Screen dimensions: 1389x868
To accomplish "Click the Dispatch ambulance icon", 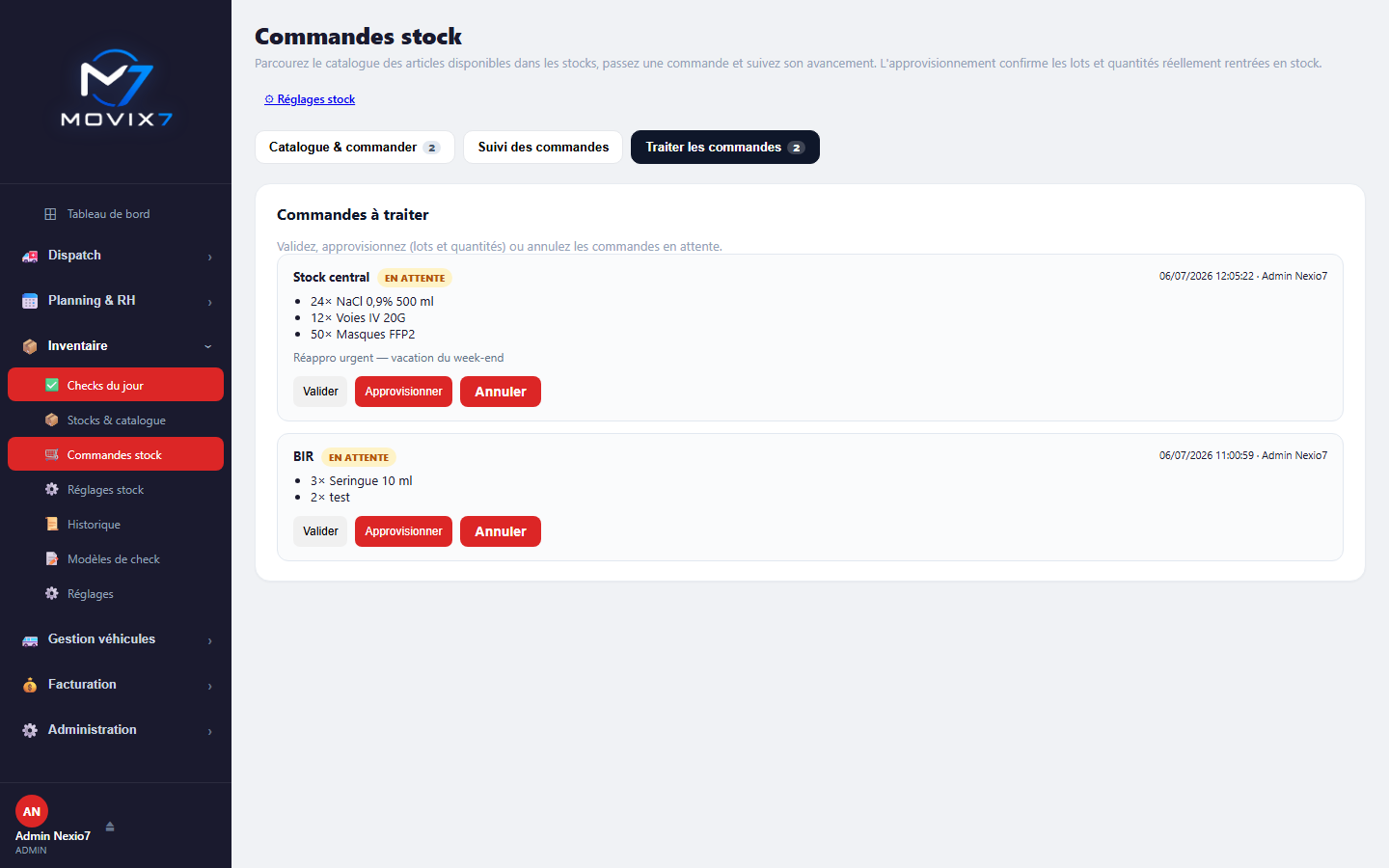I will coord(30,256).
